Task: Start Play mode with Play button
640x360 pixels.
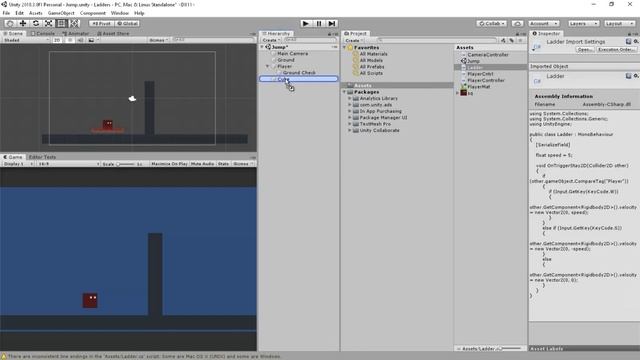Action: pyautogui.click(x=306, y=24)
